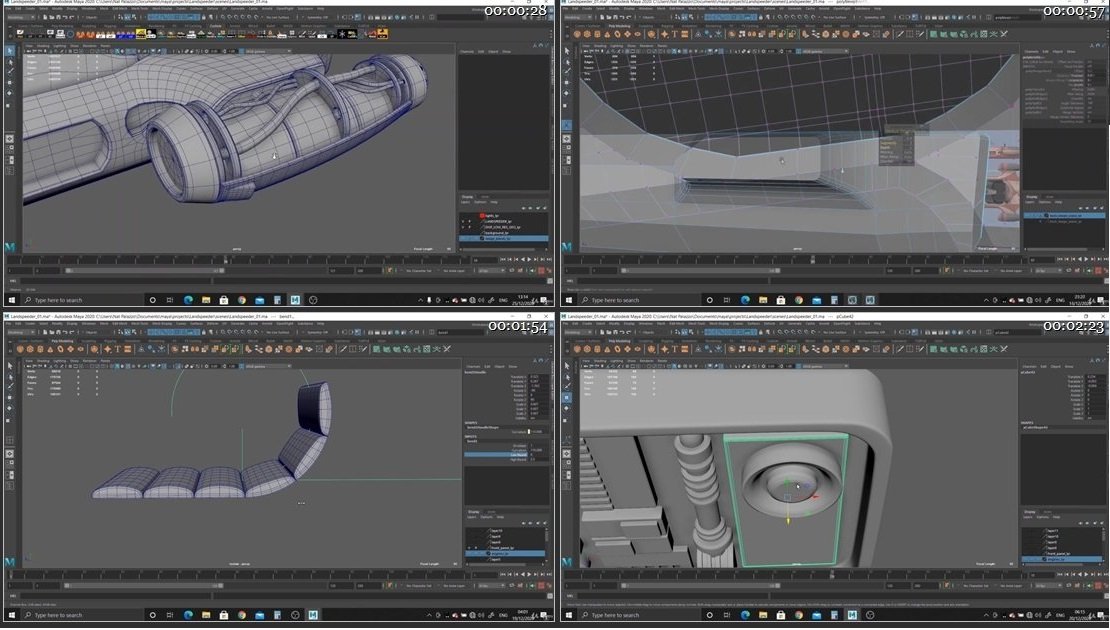This screenshot has width=1110, height=630.
Task: Create a polygon cylinder in 00:02:23 frame shelf
Action: 597,349
